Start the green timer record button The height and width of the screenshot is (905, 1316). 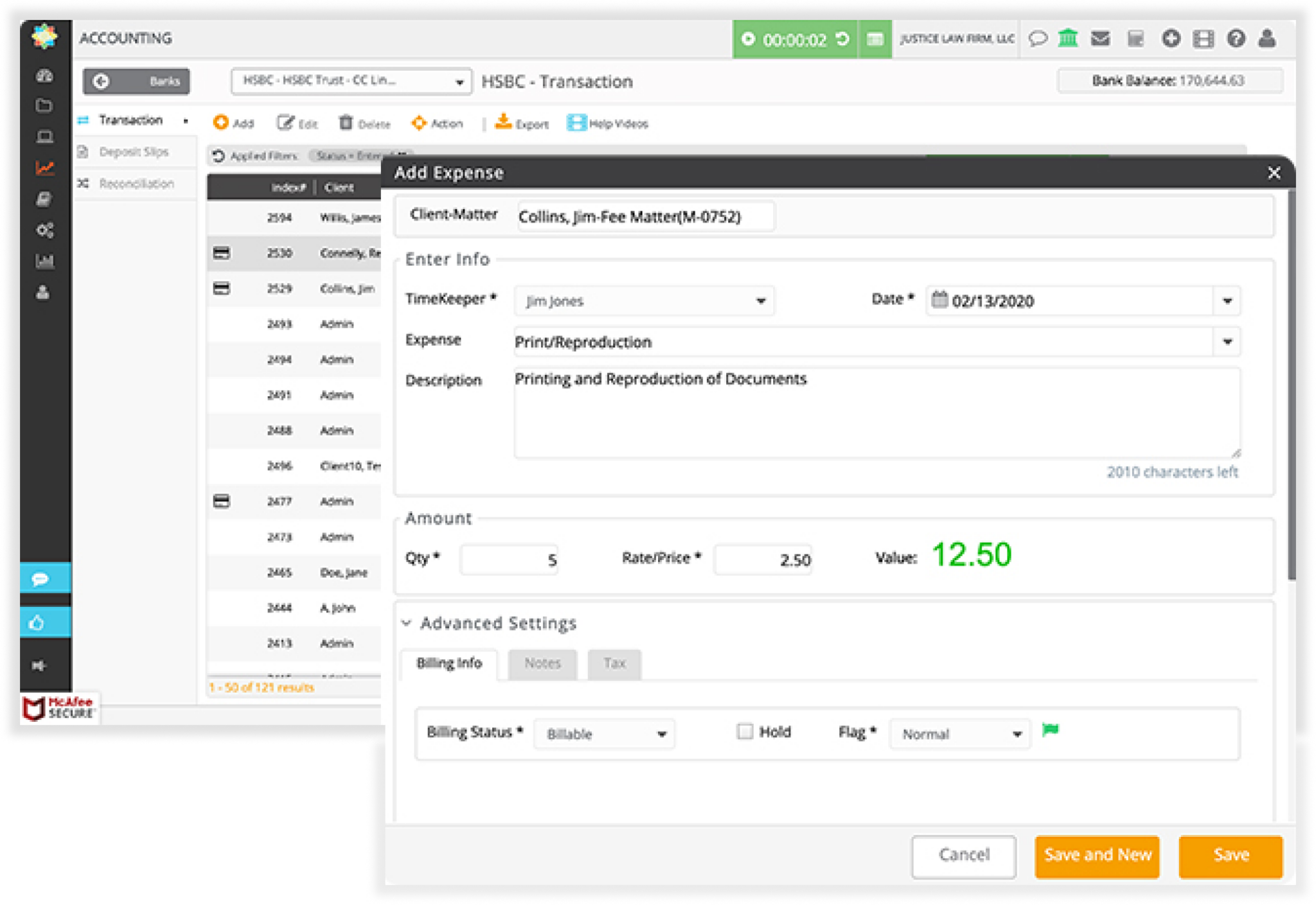coord(748,39)
